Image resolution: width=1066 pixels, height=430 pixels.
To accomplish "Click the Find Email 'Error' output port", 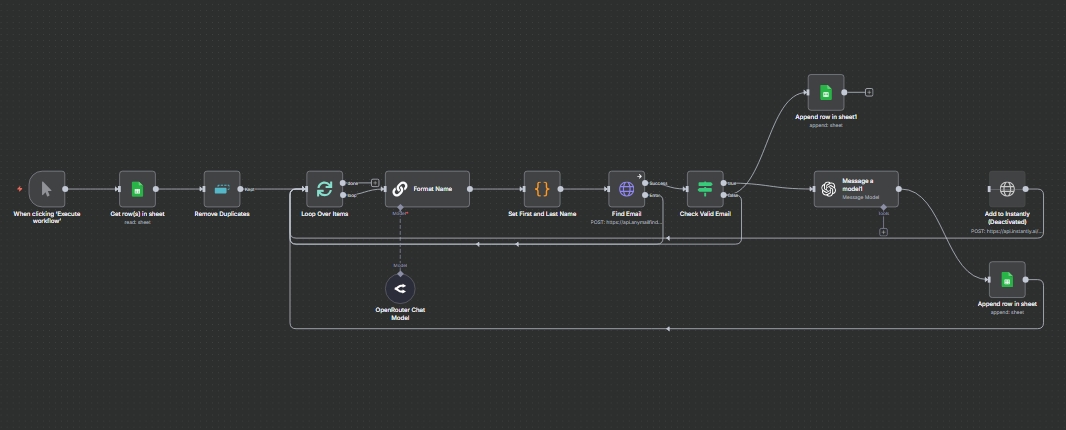I will [x=645, y=195].
